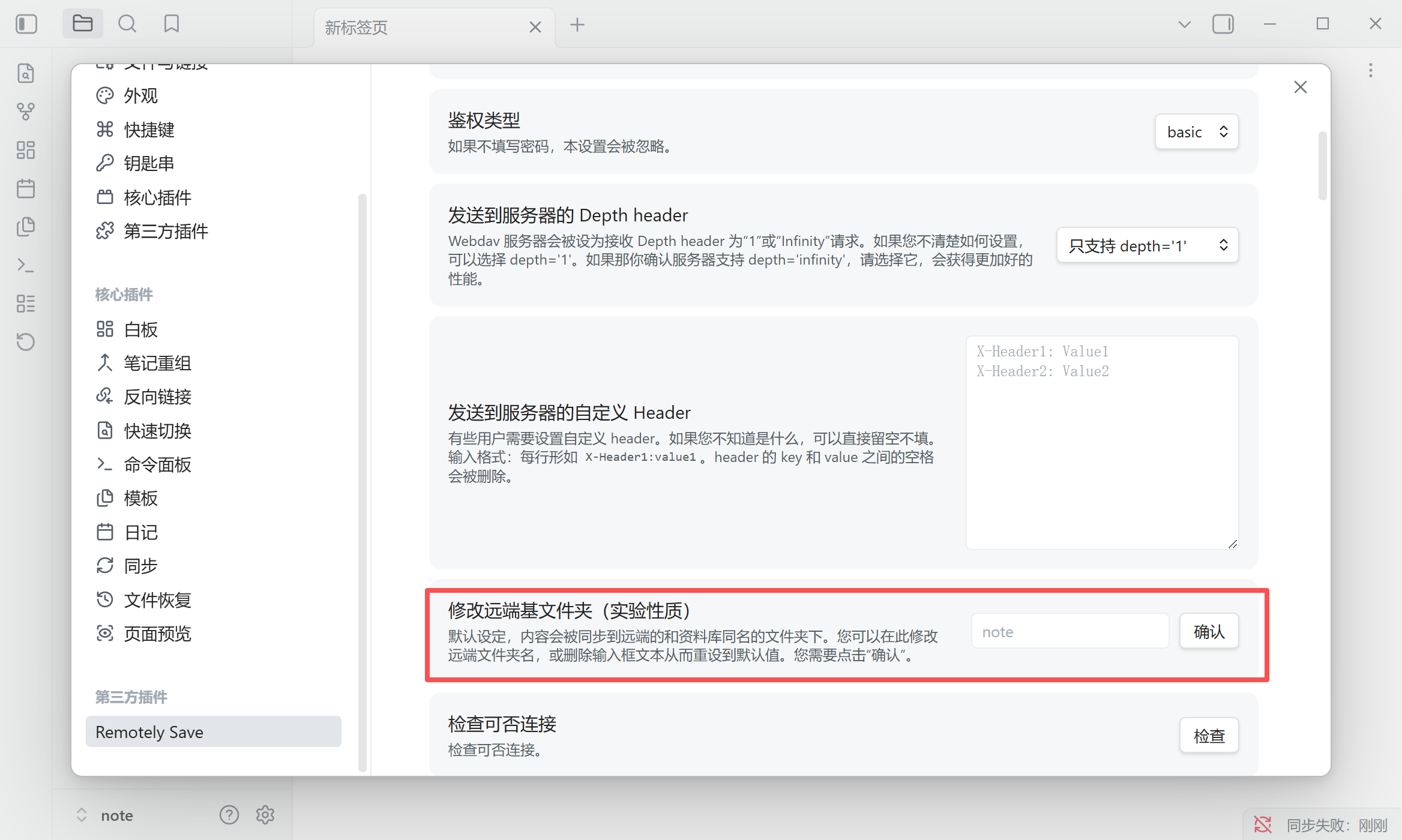Open the 快捷键 settings section
The image size is (1402, 840).
point(149,130)
